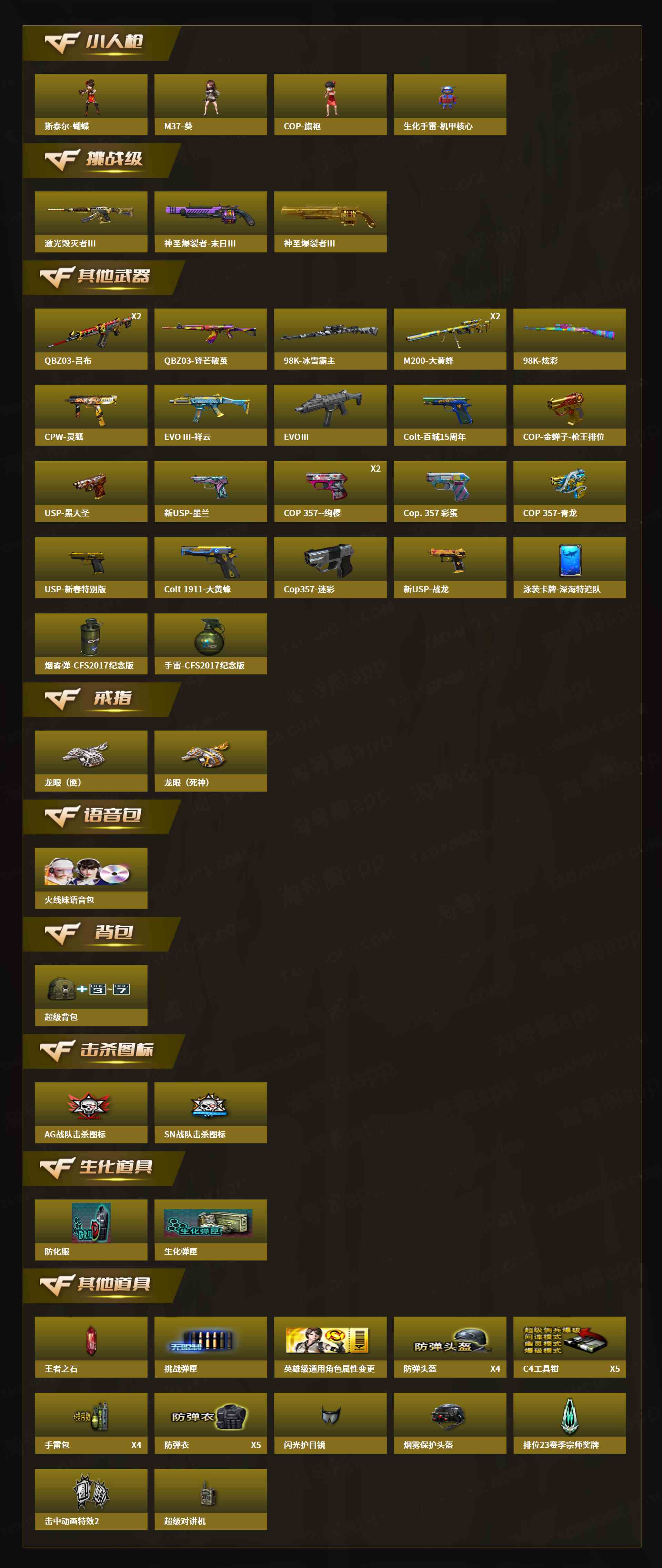Image resolution: width=662 pixels, height=1568 pixels.
Task: Click the 超级对讲机 radio item
Action: point(211,1499)
